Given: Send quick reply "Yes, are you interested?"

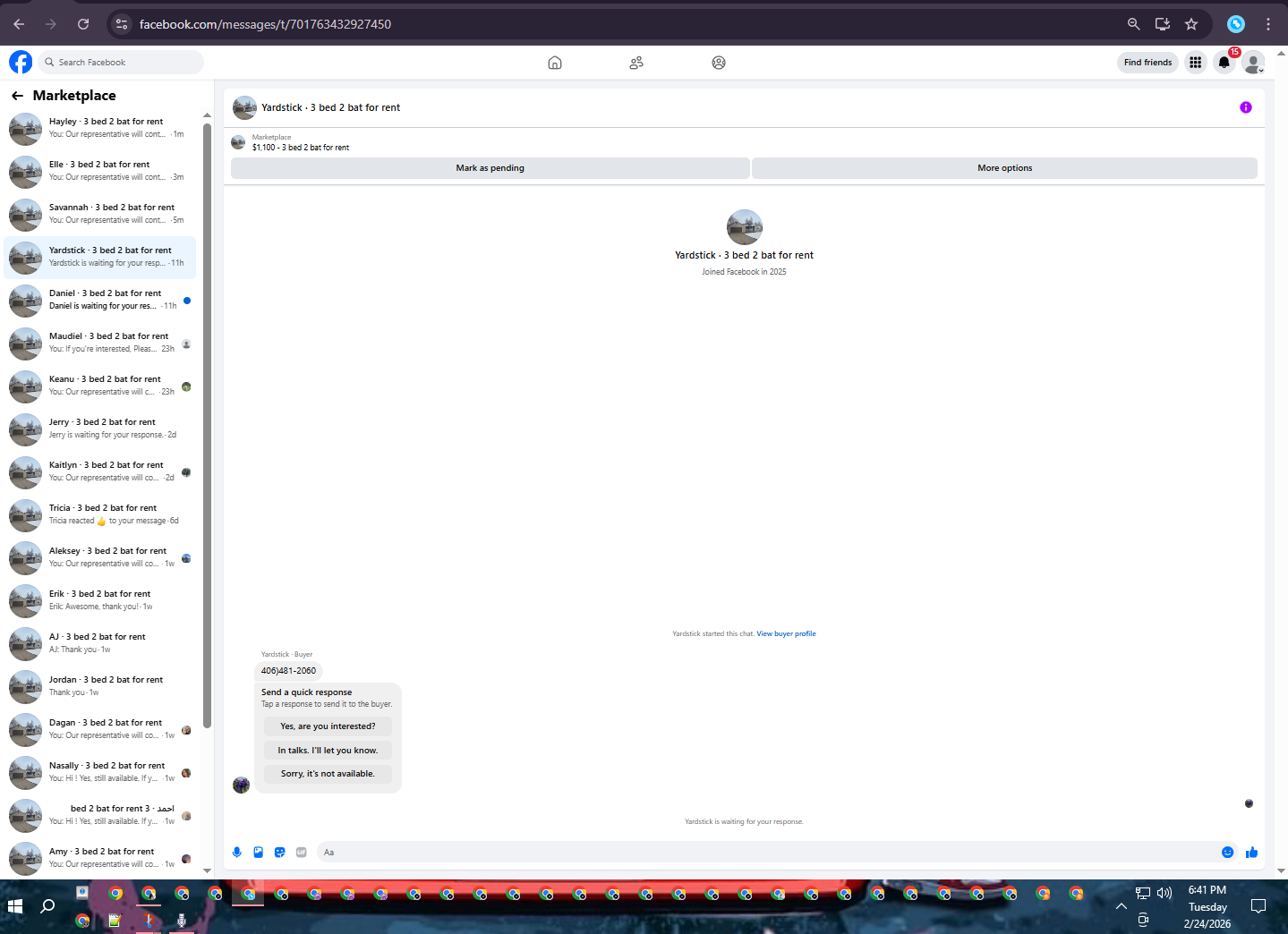Looking at the screenshot, I should [328, 726].
